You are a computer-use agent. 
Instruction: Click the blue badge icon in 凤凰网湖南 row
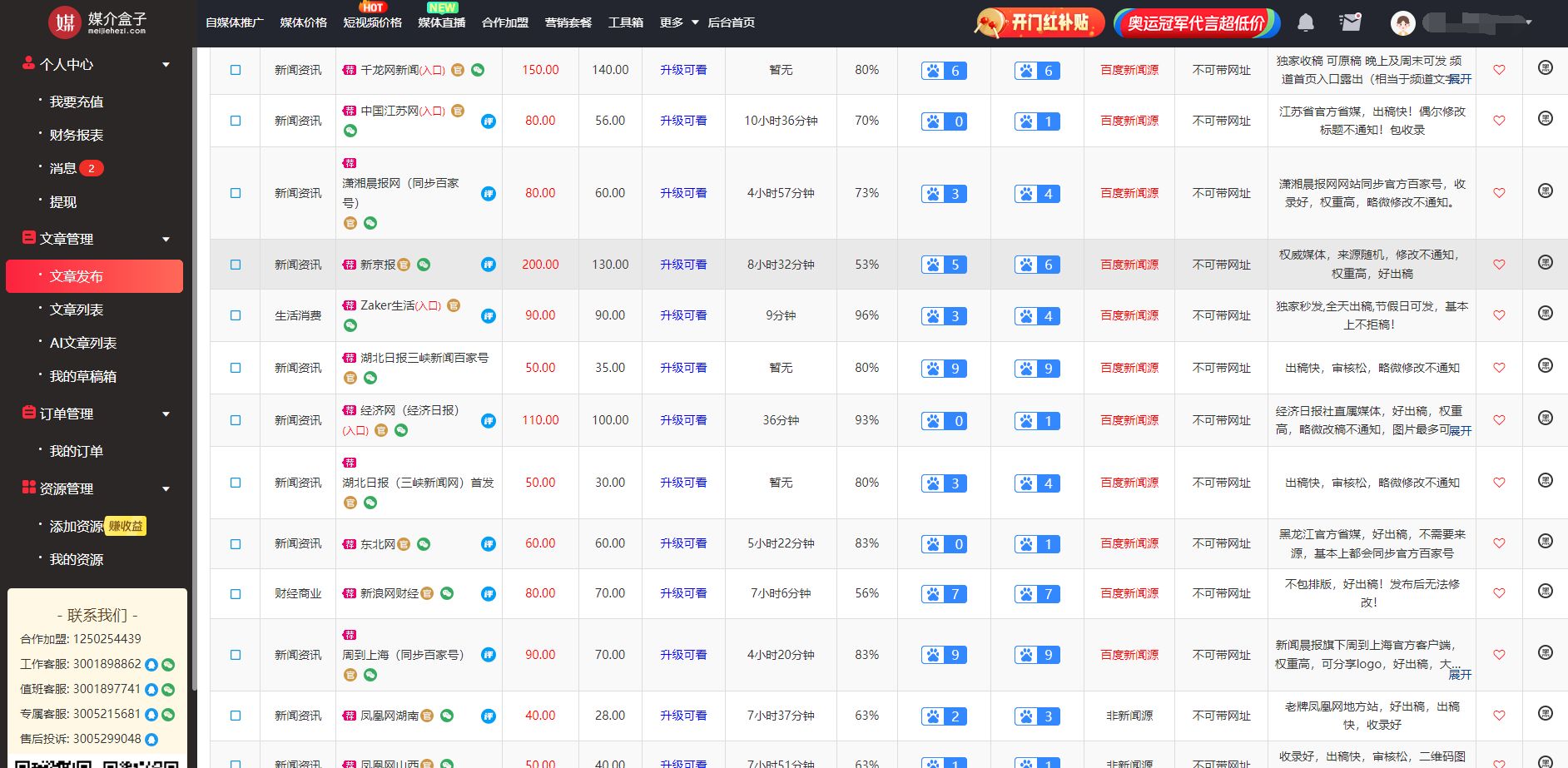click(x=489, y=716)
